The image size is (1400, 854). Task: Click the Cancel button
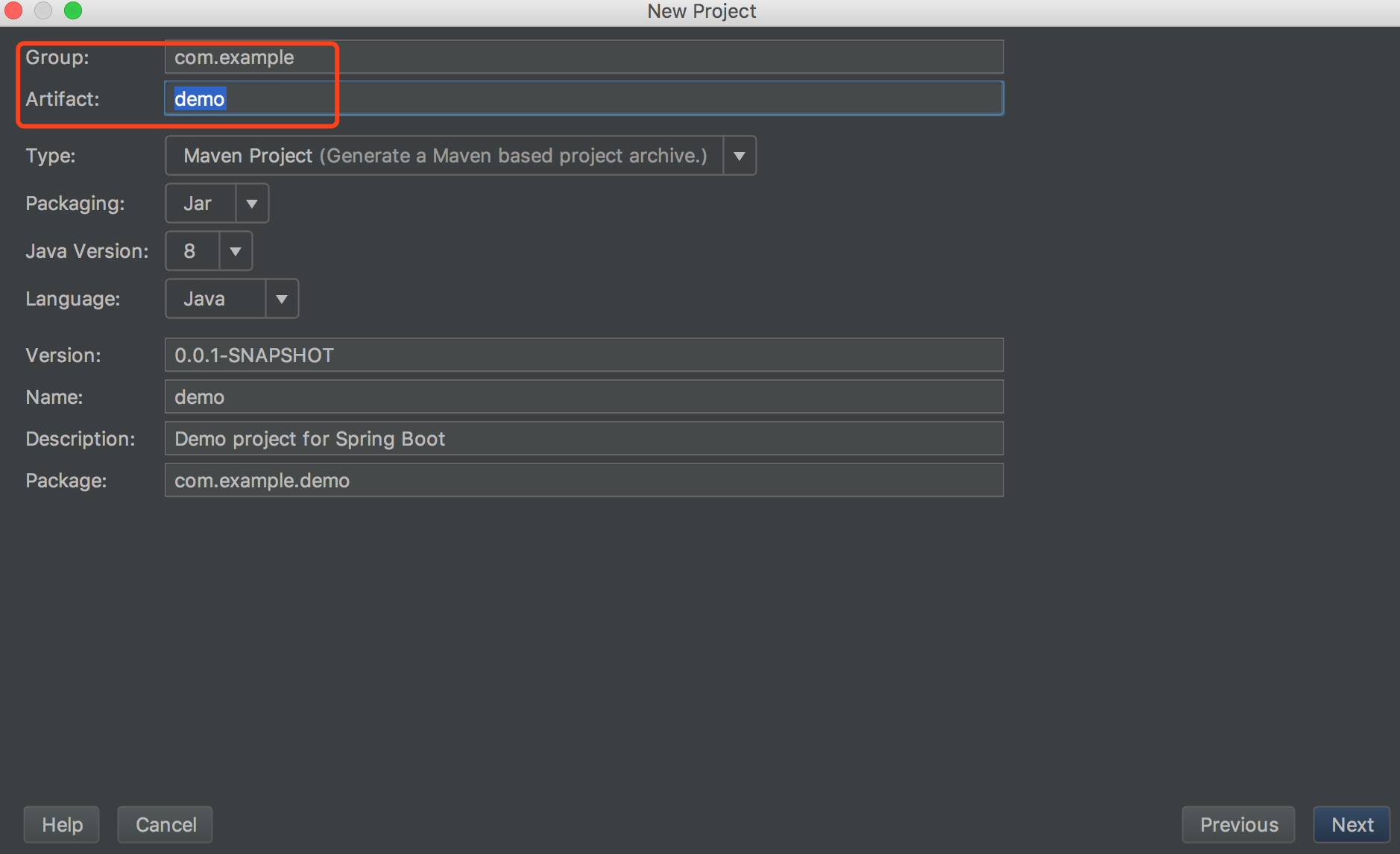(x=165, y=824)
